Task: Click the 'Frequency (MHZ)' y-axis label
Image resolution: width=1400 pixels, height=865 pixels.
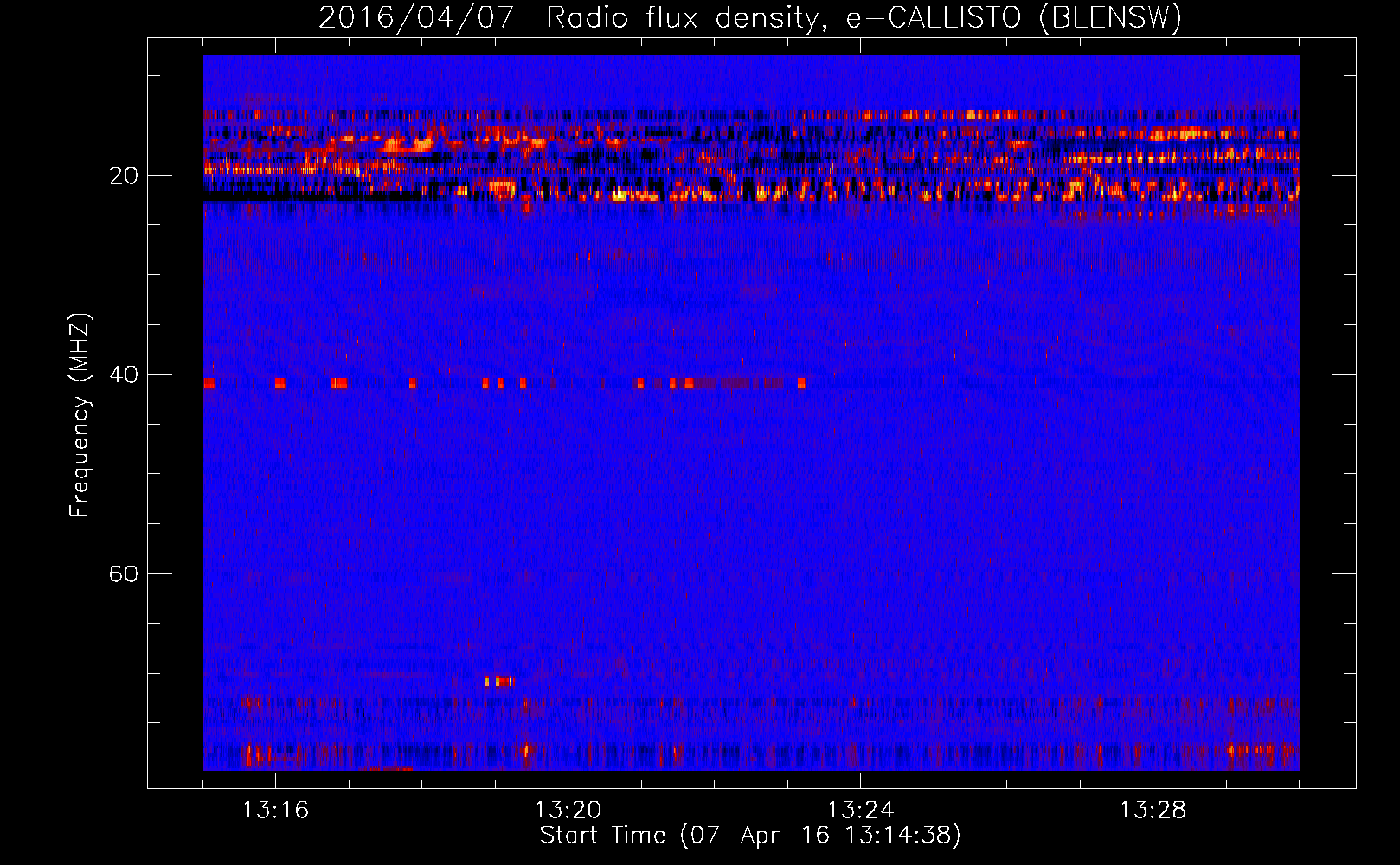Action: tap(79, 415)
